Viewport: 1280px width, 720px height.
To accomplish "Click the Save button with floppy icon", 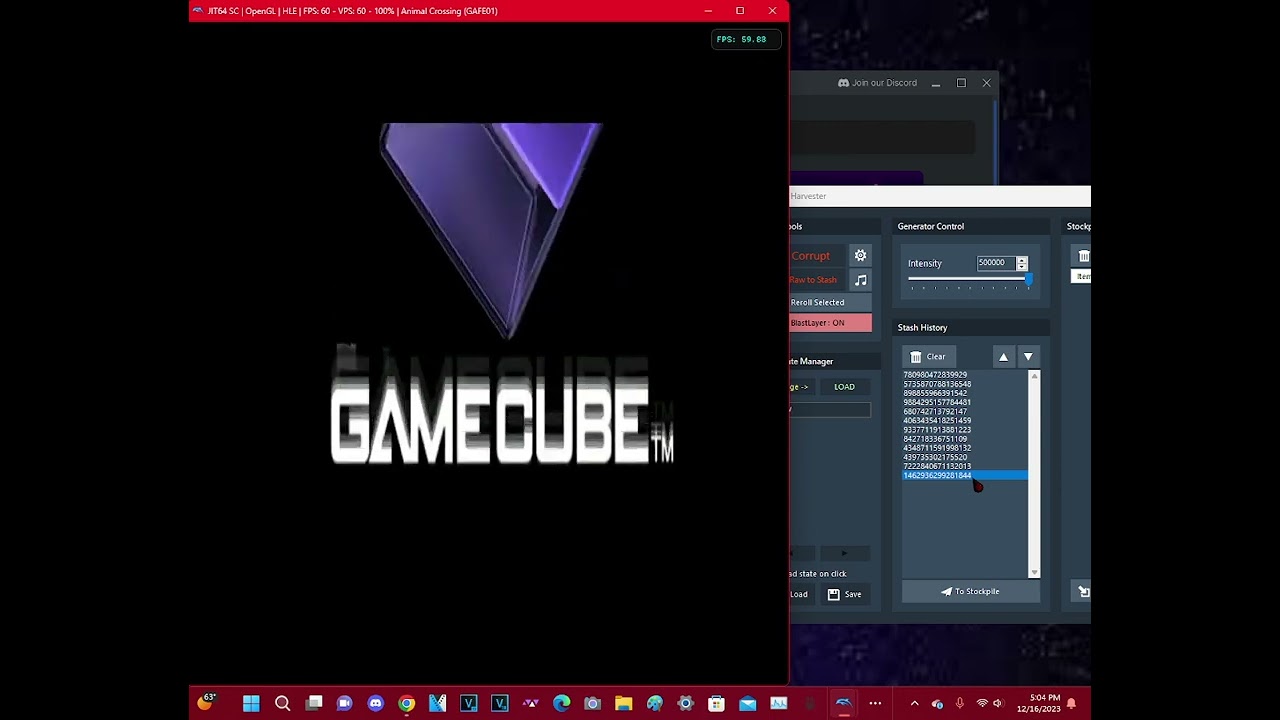I will point(845,594).
